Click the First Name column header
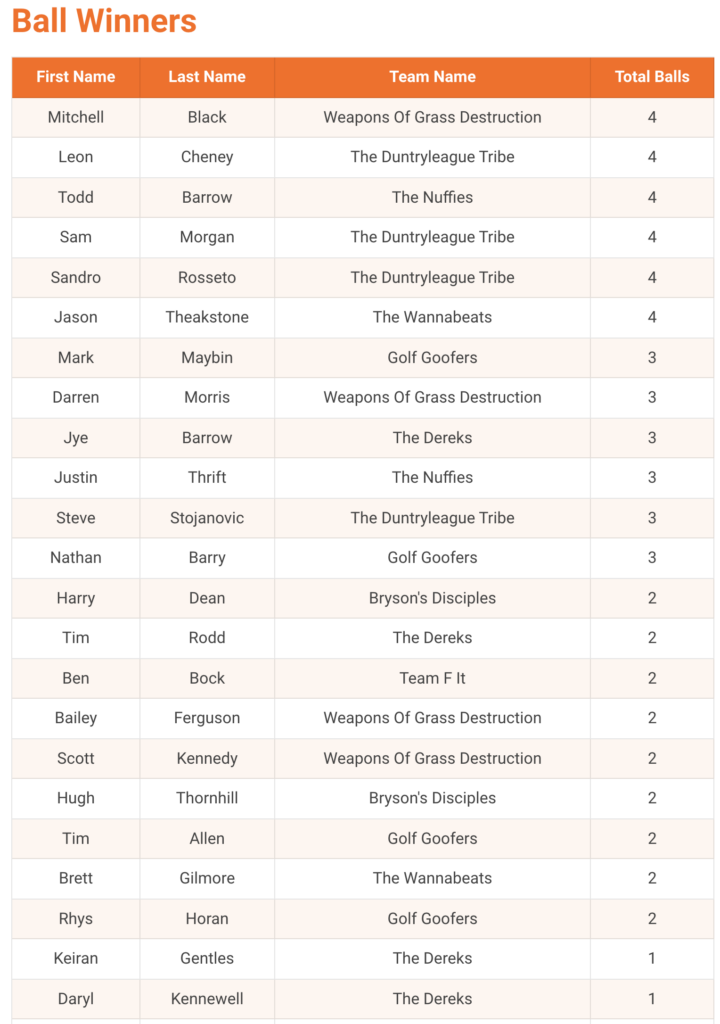The width and height of the screenshot is (720, 1024). 76,77
